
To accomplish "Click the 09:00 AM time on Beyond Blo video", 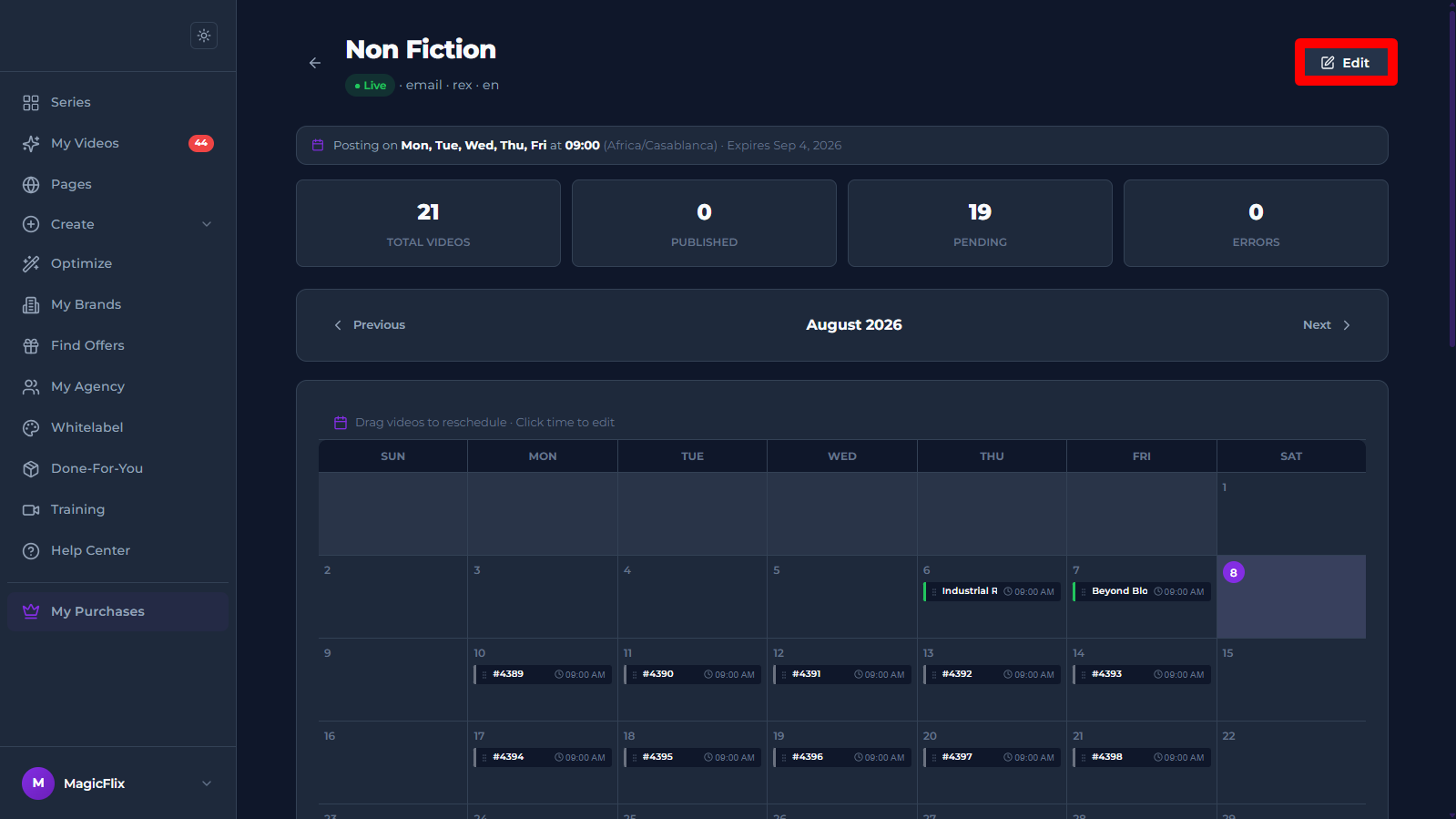I will [x=1179, y=592].
